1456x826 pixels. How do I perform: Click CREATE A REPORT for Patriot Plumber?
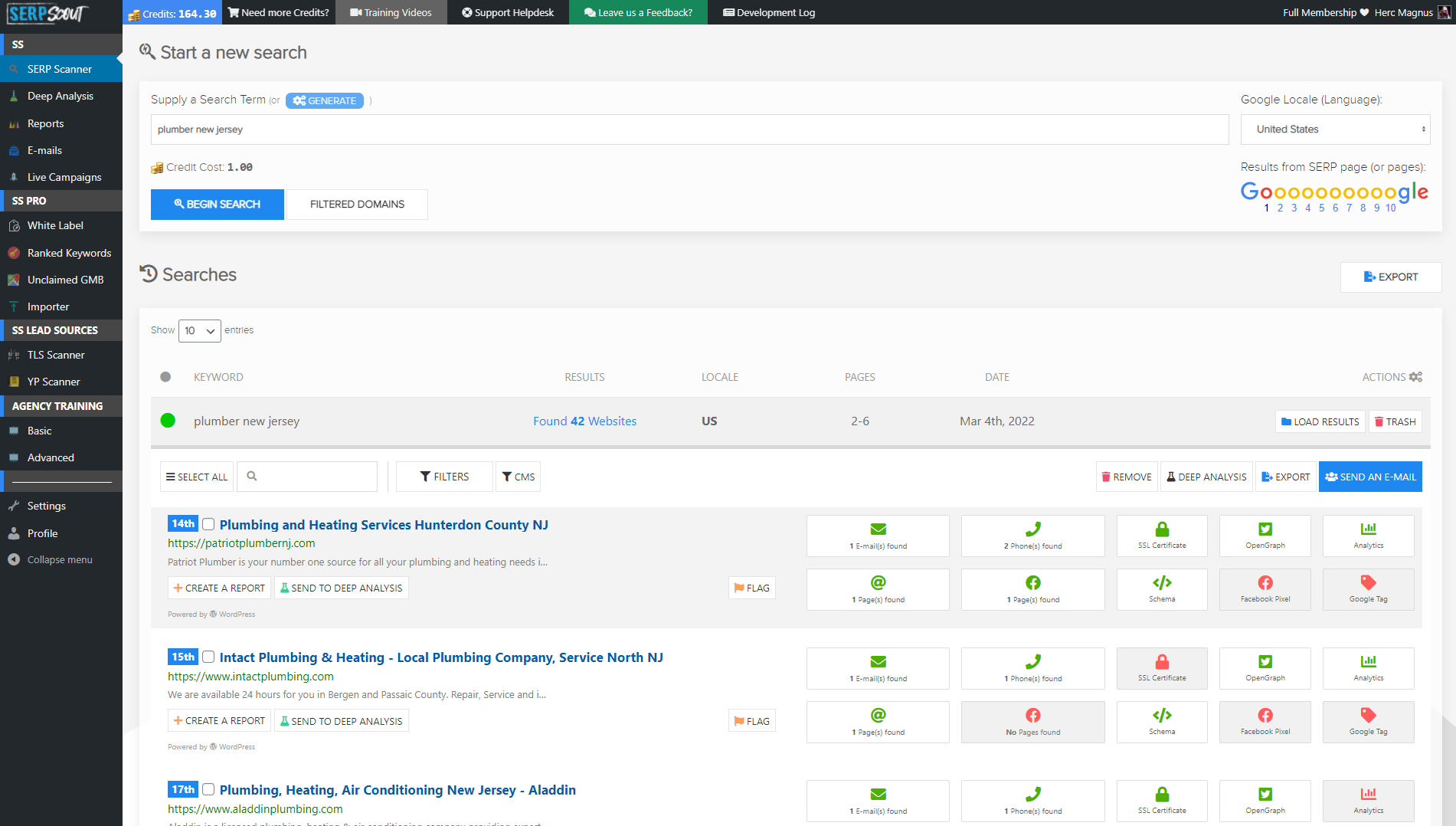[x=219, y=588]
